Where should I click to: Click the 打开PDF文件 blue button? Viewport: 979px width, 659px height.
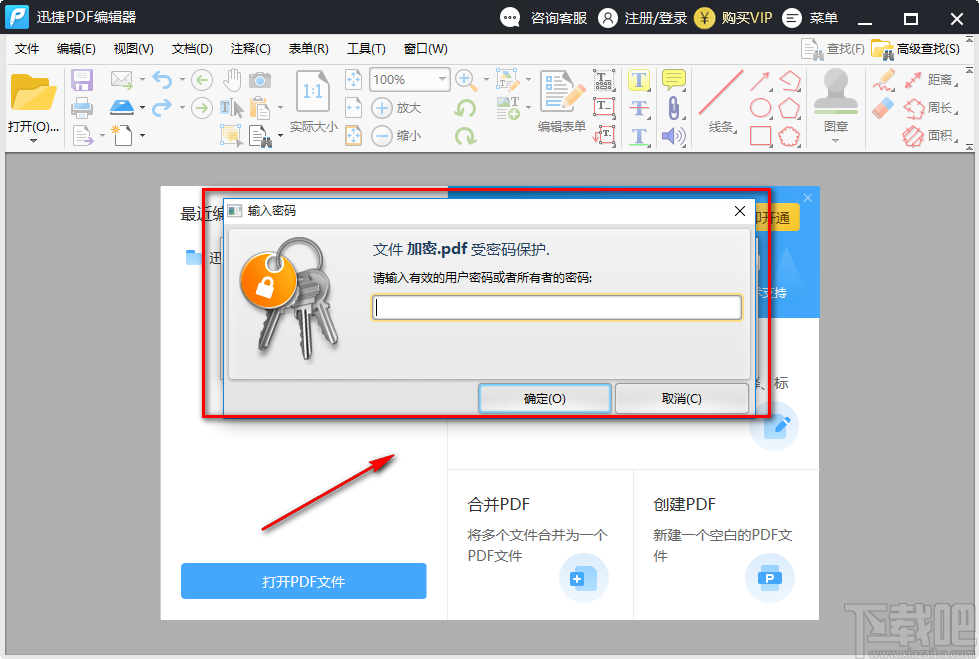point(303,582)
